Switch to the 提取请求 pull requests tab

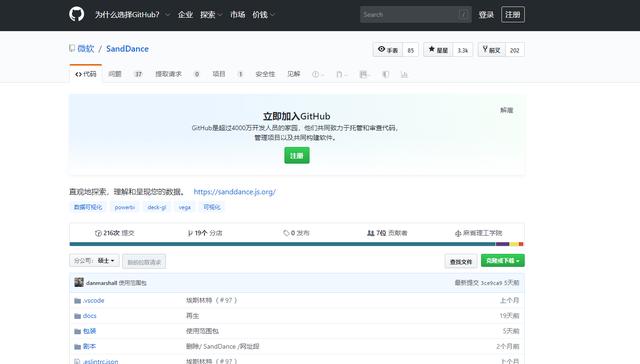pyautogui.click(x=178, y=74)
